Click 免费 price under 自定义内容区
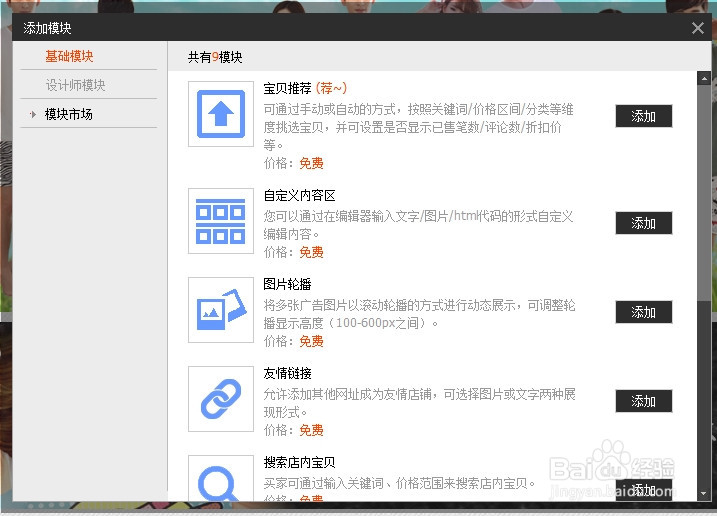The height and width of the screenshot is (516, 717). (311, 252)
